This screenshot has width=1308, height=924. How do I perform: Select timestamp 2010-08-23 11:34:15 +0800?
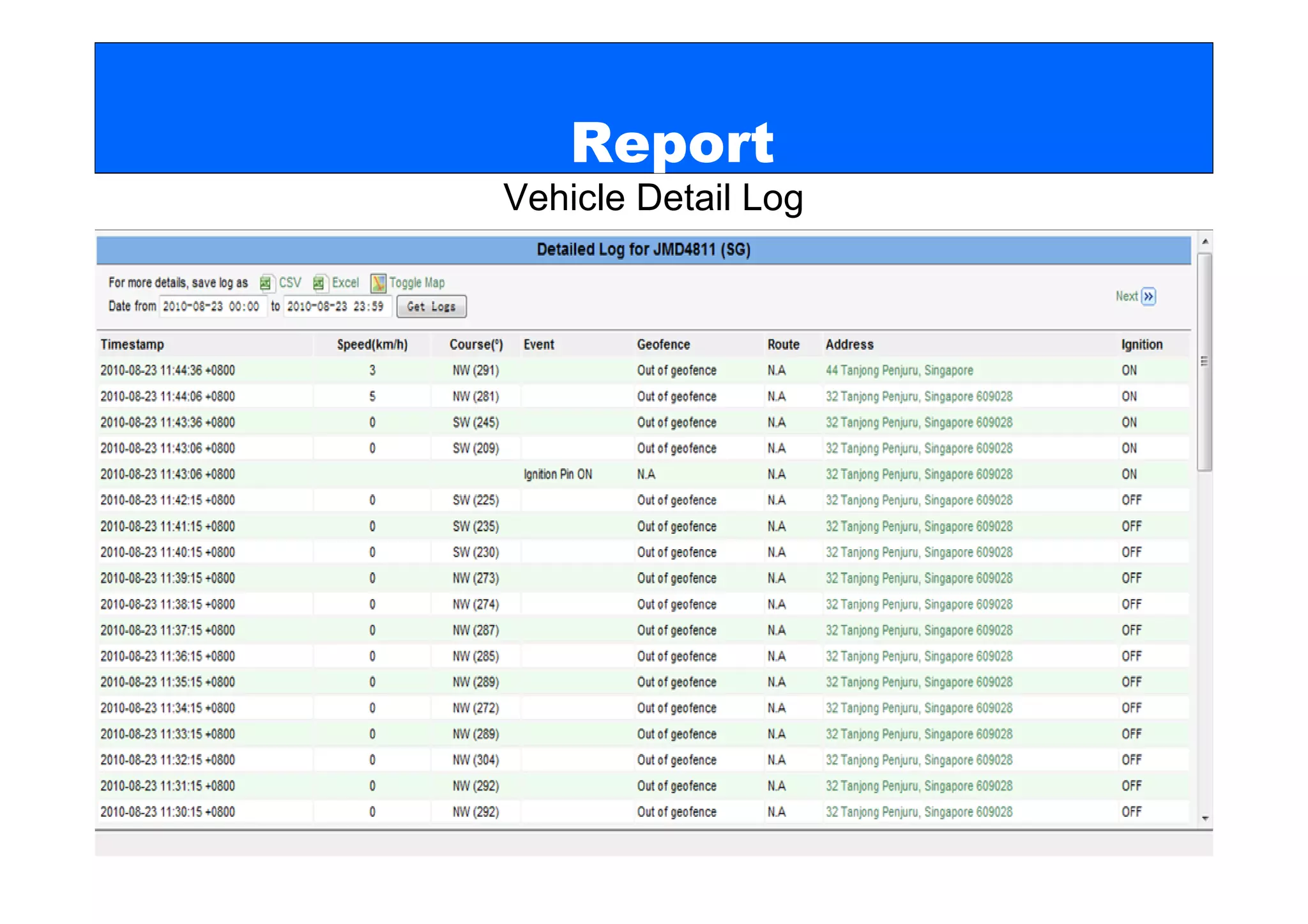(x=168, y=708)
